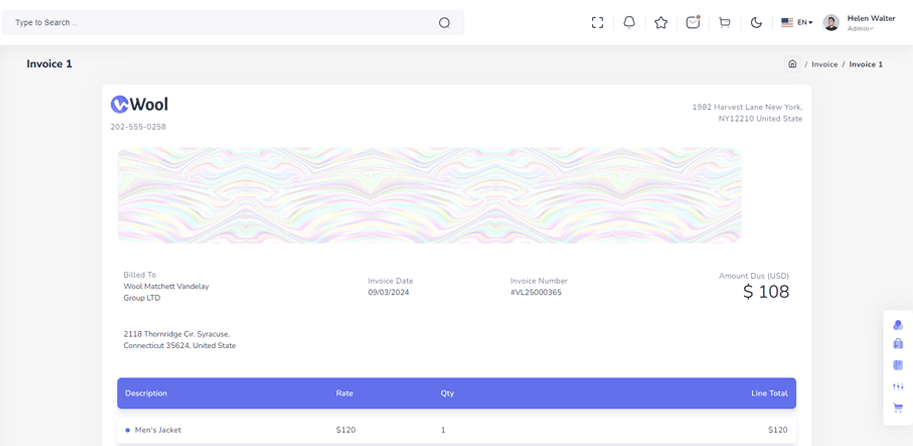Image resolution: width=913 pixels, height=446 pixels.
Task: Toggle dark mode with moon icon
Action: [x=756, y=23]
